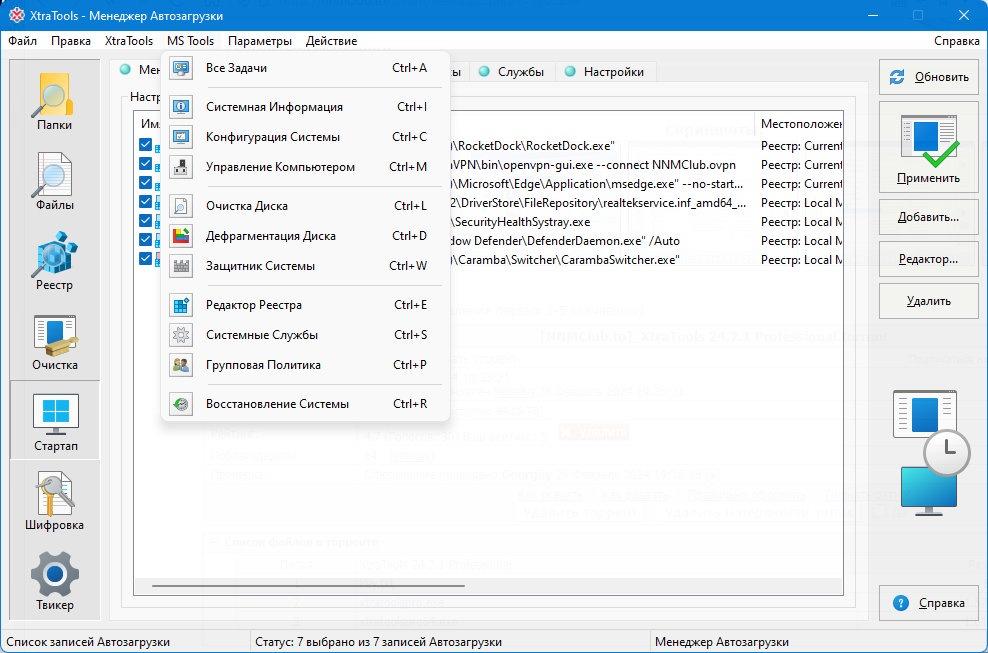Switch to the Службы tab
The width and height of the screenshot is (988, 653).
pyautogui.click(x=511, y=72)
